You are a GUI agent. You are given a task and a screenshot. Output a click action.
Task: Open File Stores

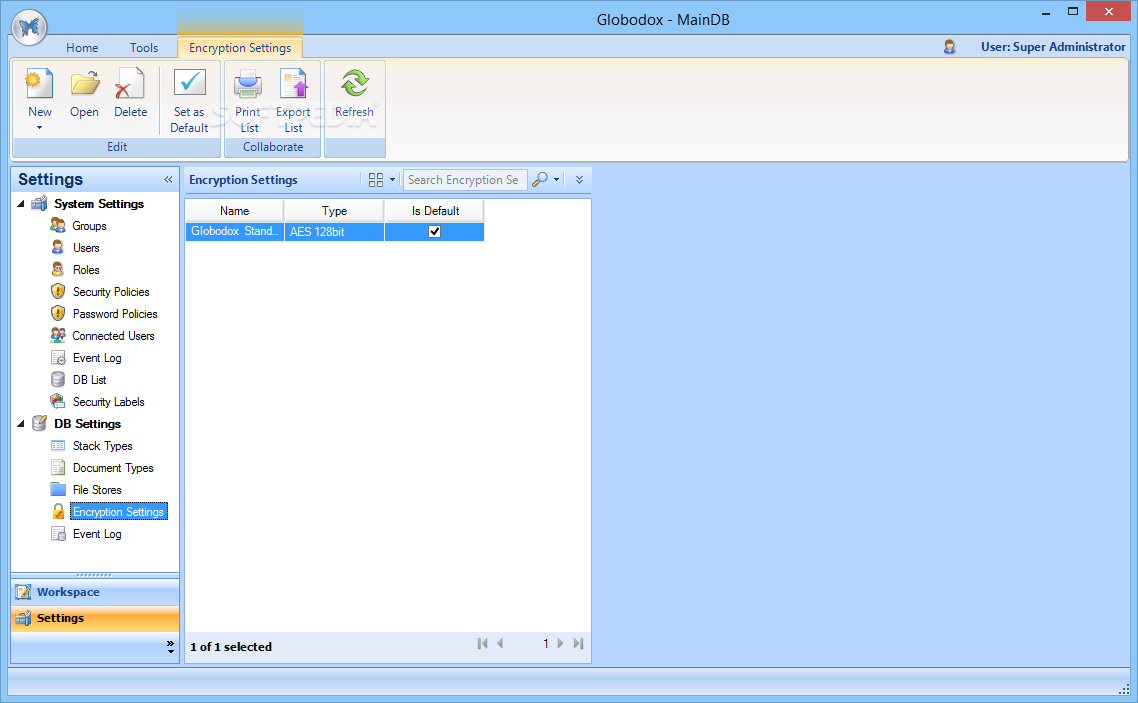pos(97,490)
